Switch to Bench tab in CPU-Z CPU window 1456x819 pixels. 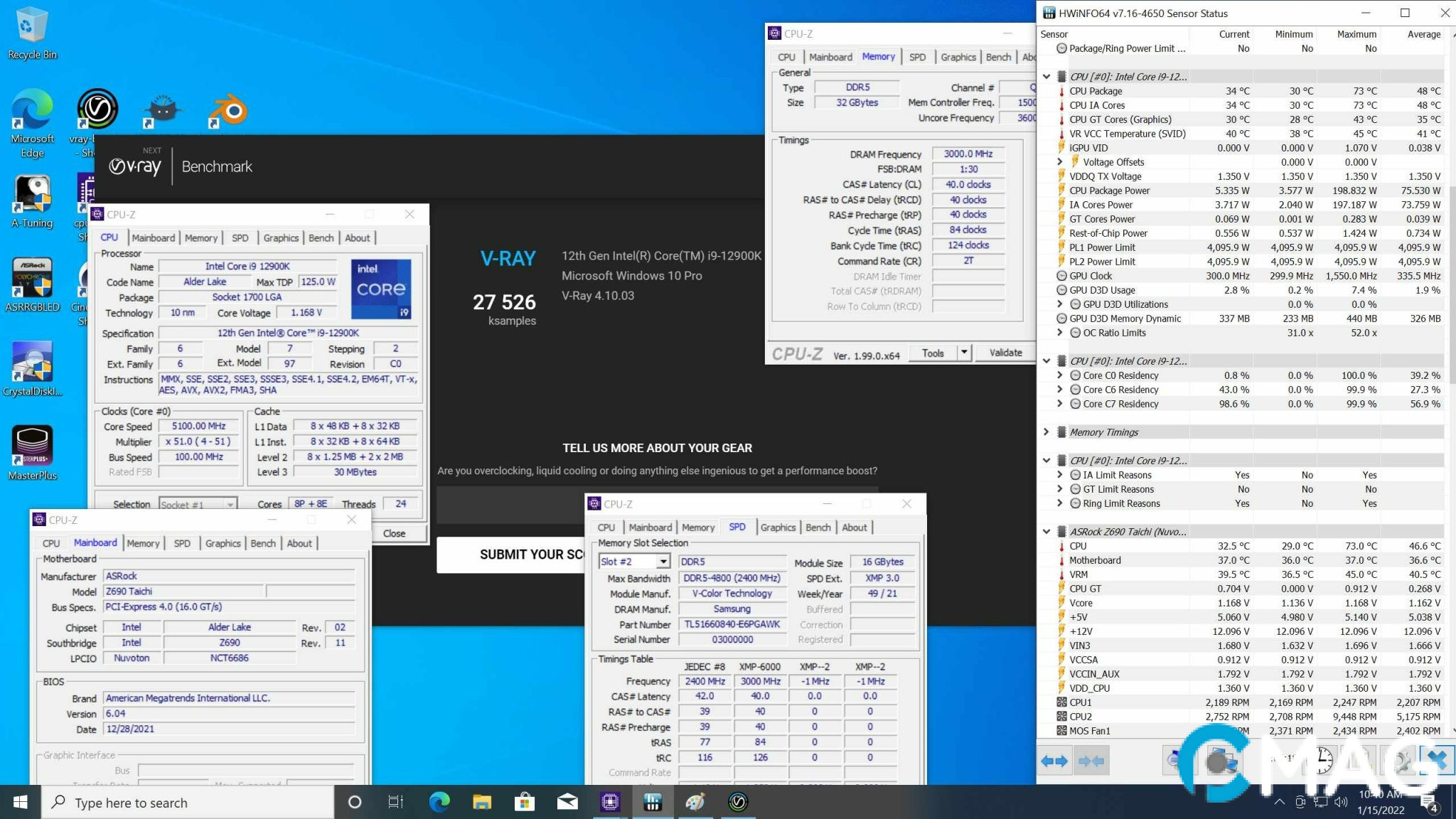321,238
